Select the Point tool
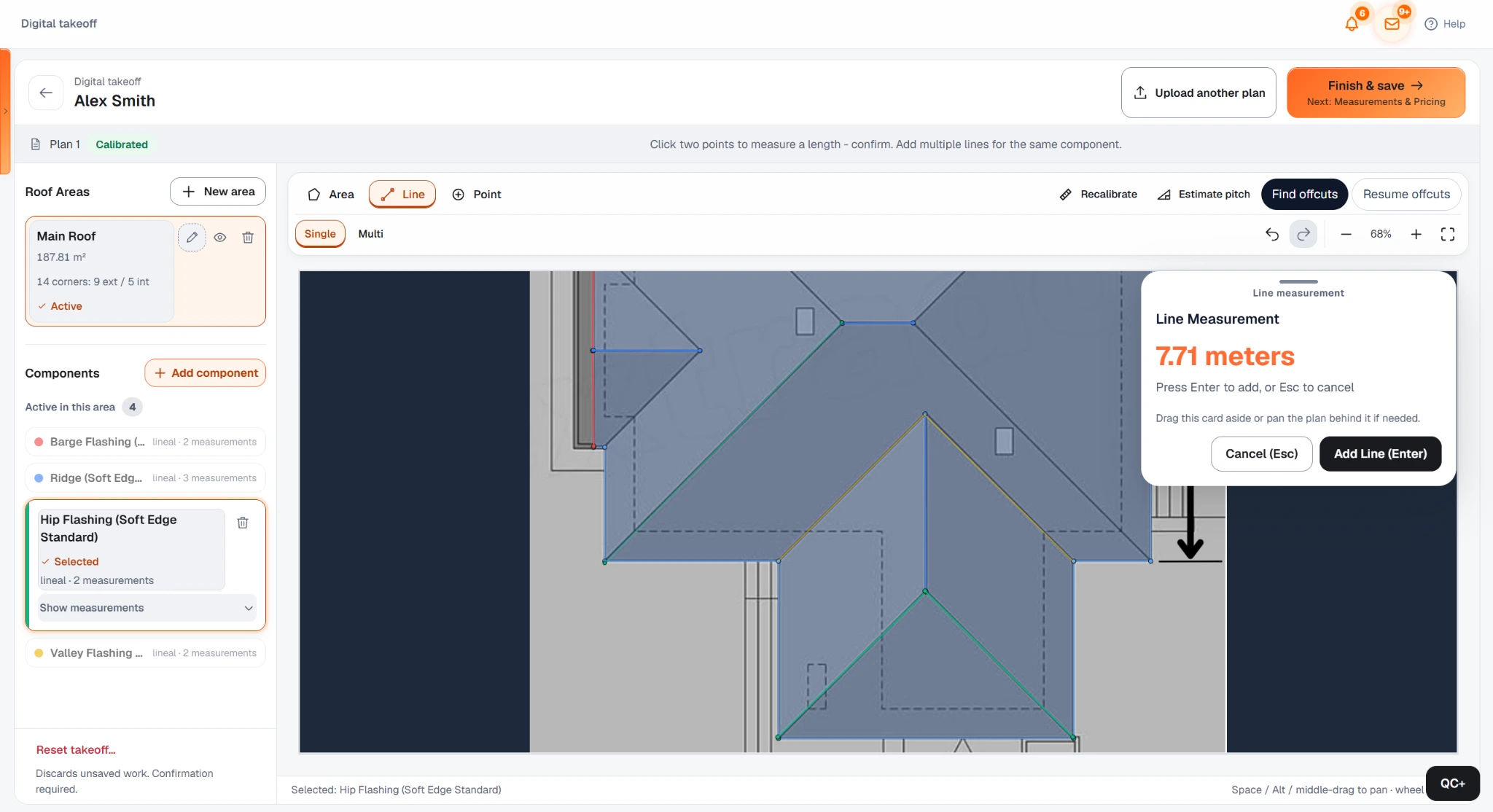The image size is (1493, 812). point(477,195)
